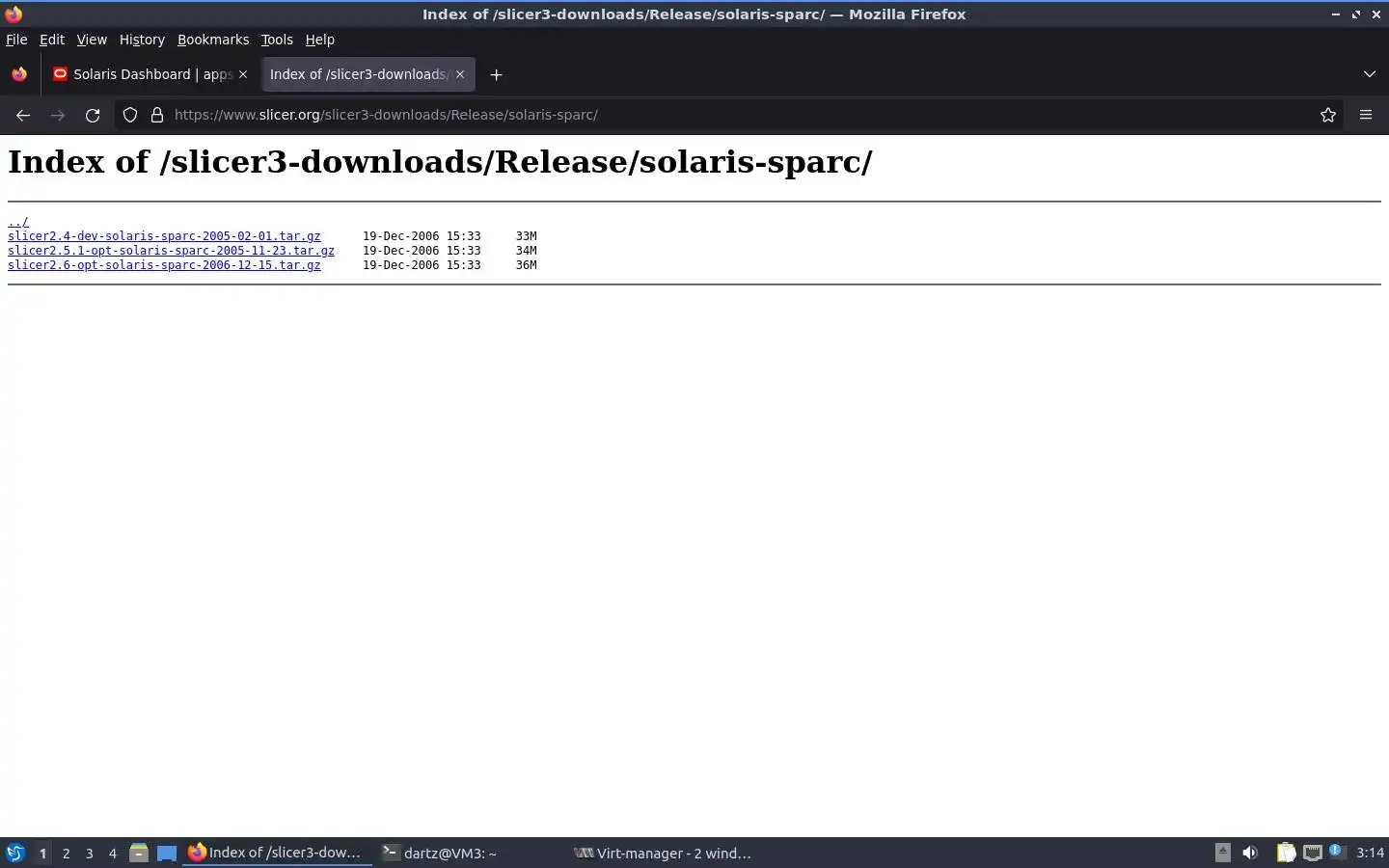Focus the Firefox window in taskbar
This screenshot has height=868, width=1389.
(x=277, y=853)
